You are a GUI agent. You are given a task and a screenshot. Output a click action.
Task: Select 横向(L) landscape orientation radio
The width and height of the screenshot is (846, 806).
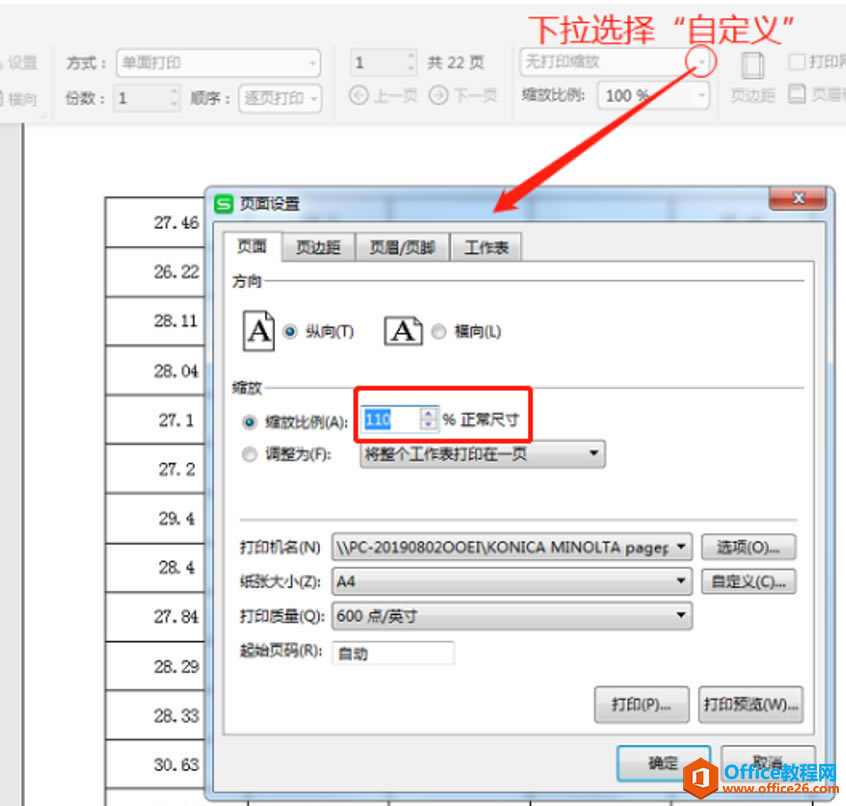click(x=439, y=331)
